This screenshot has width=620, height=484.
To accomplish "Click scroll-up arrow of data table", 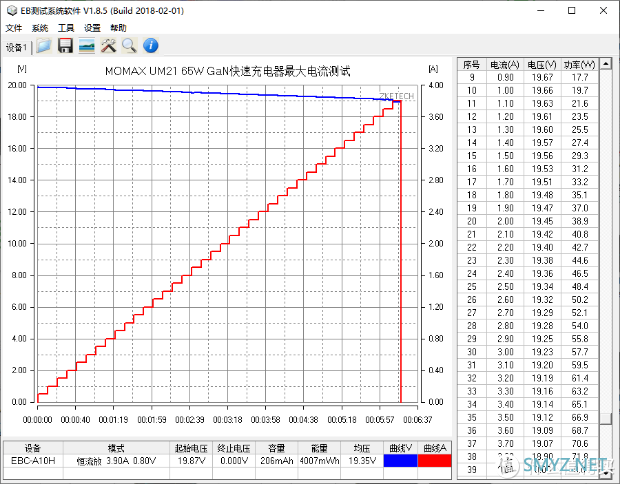I will pyautogui.click(x=605, y=64).
